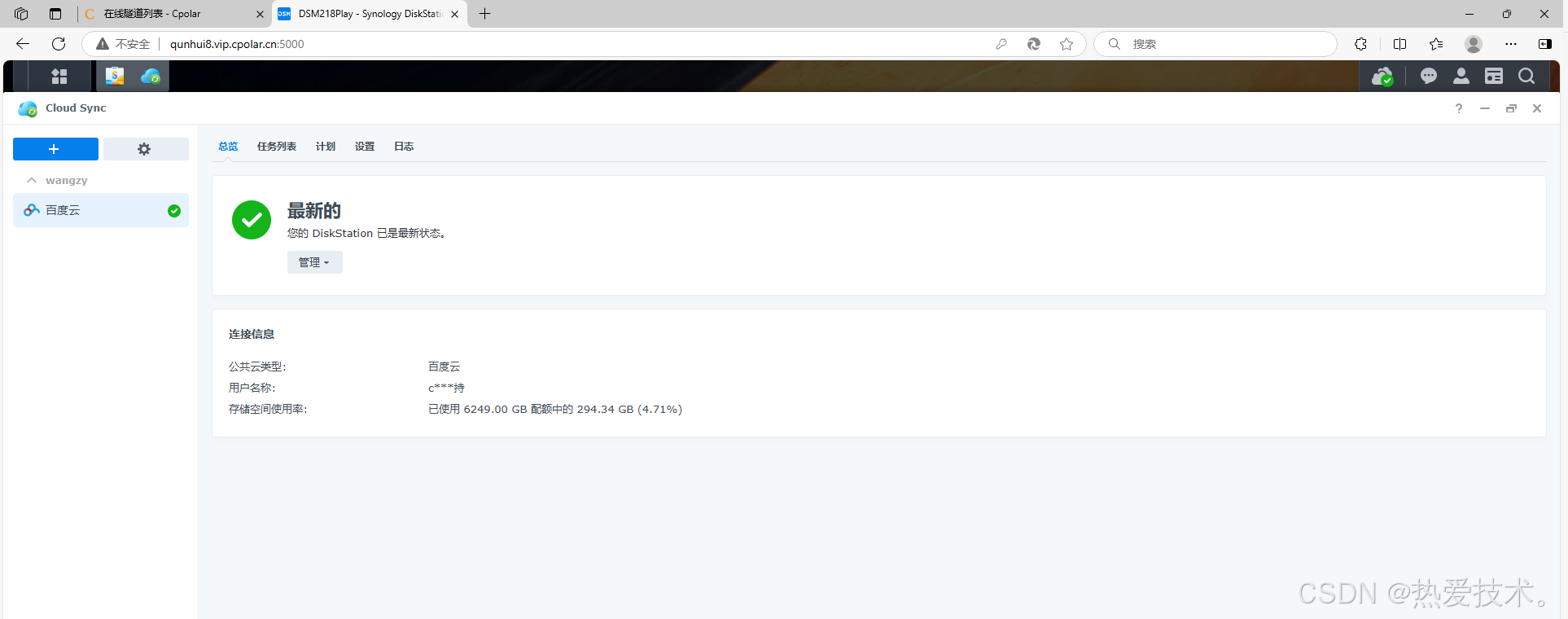Open the 管理 dropdown menu

click(314, 262)
